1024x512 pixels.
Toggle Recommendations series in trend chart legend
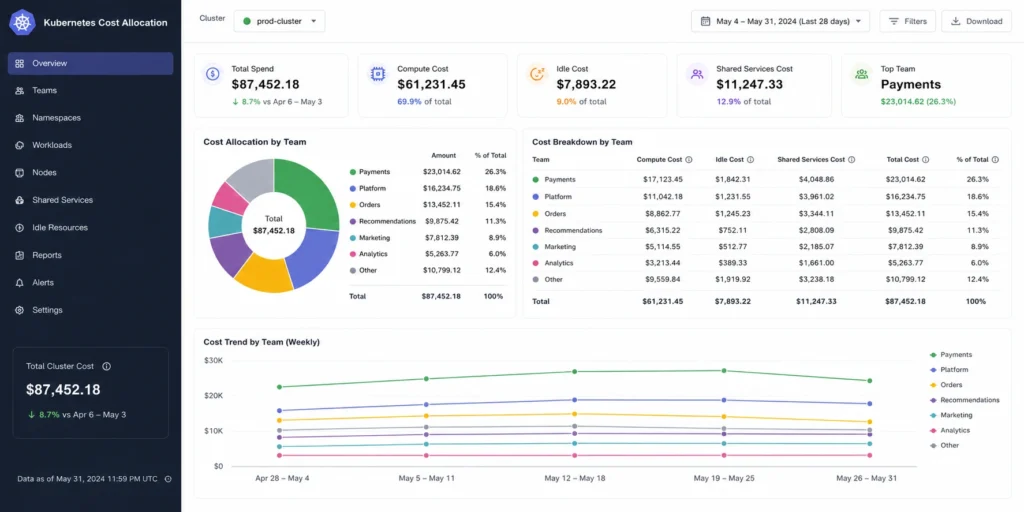tap(964, 400)
